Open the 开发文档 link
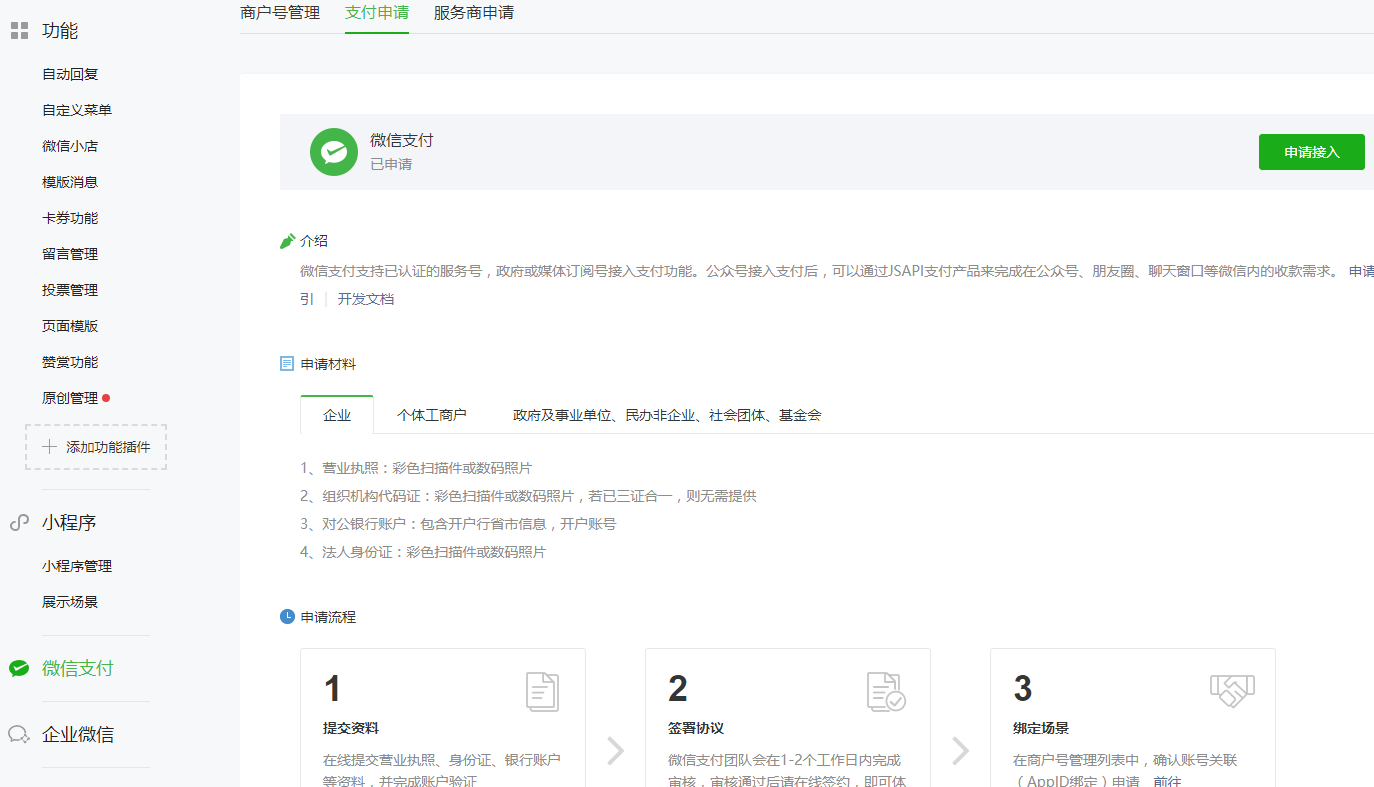The image size is (1374, 787). click(365, 299)
